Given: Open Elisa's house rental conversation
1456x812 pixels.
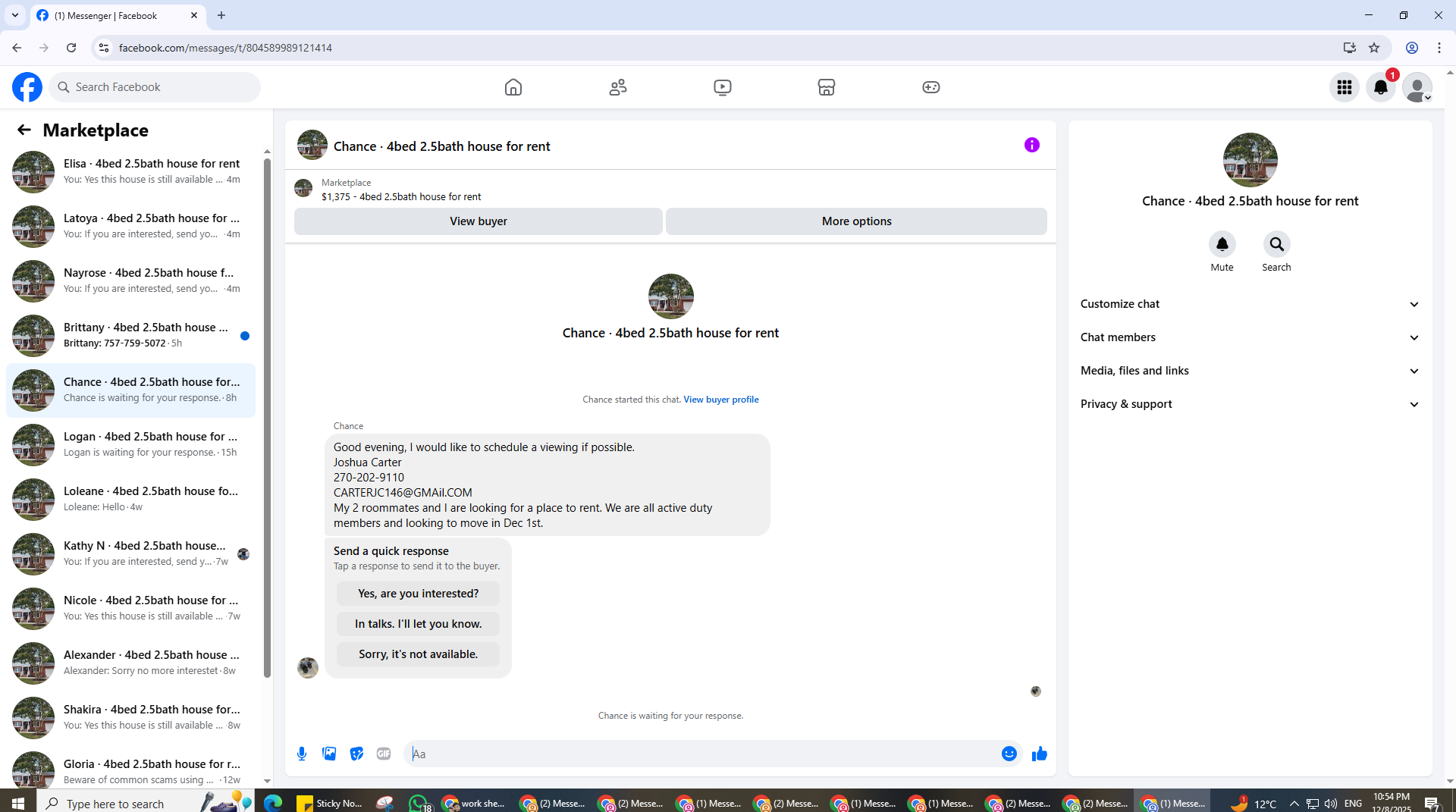Looking at the screenshot, I should click(x=131, y=171).
